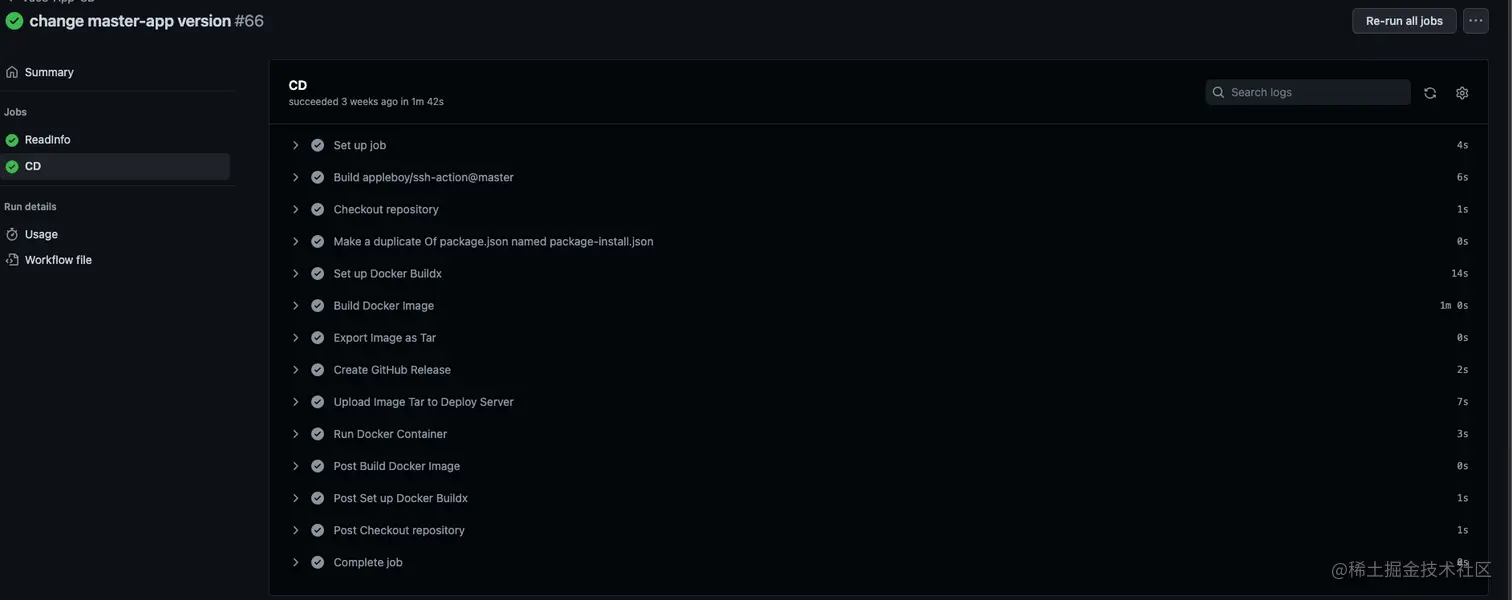This screenshot has width=1512, height=600.
Task: Click into the Search logs field
Action: tap(1308, 92)
